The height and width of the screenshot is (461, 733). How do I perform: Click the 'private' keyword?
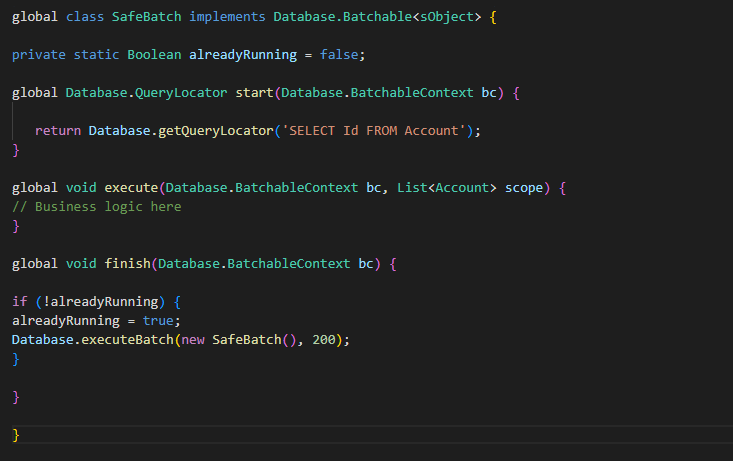tap(39, 55)
